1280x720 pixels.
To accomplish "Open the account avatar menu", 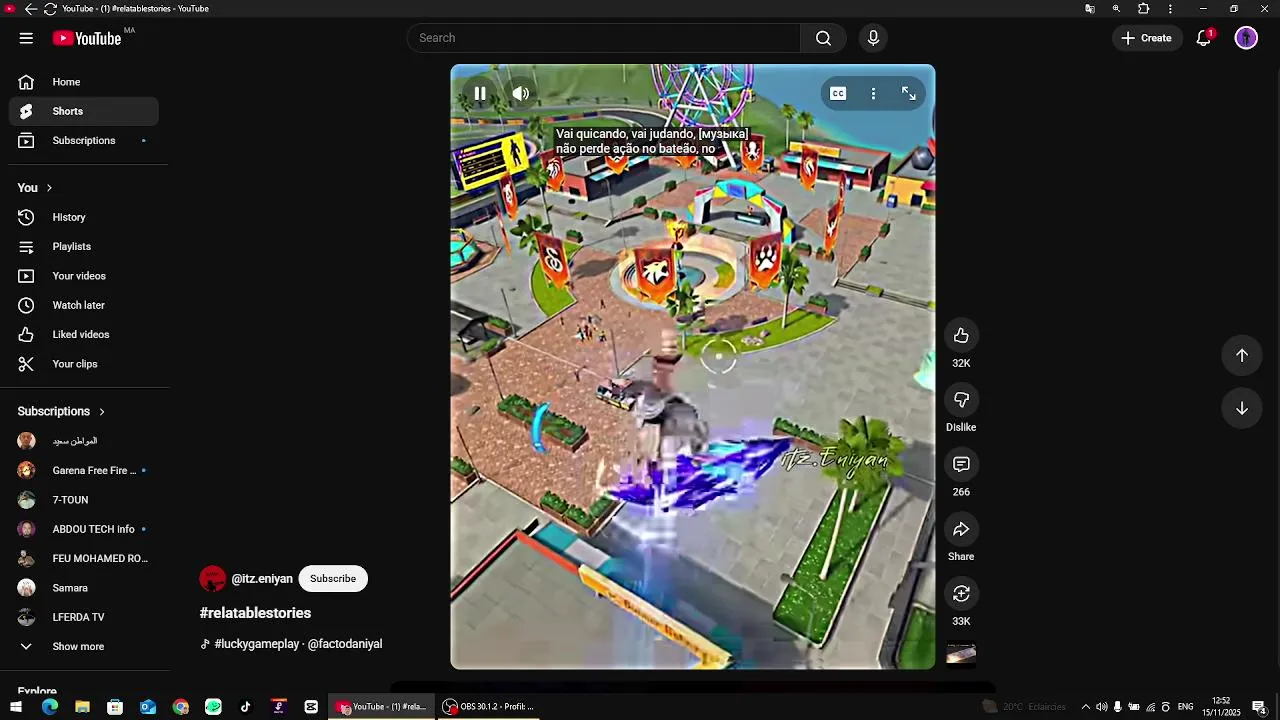I will (x=1246, y=38).
